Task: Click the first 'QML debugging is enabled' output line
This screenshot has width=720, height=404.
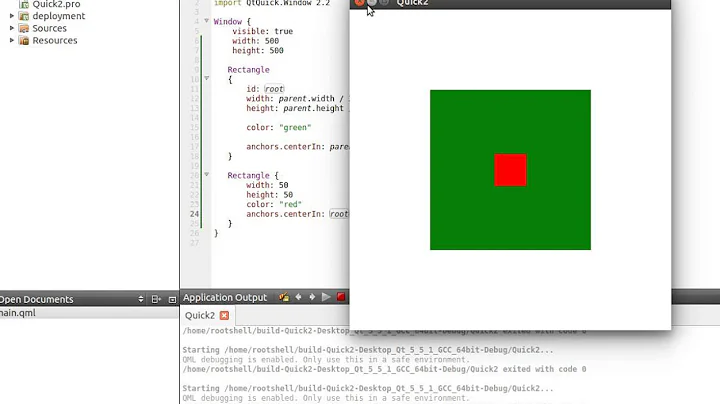Action: (326, 359)
